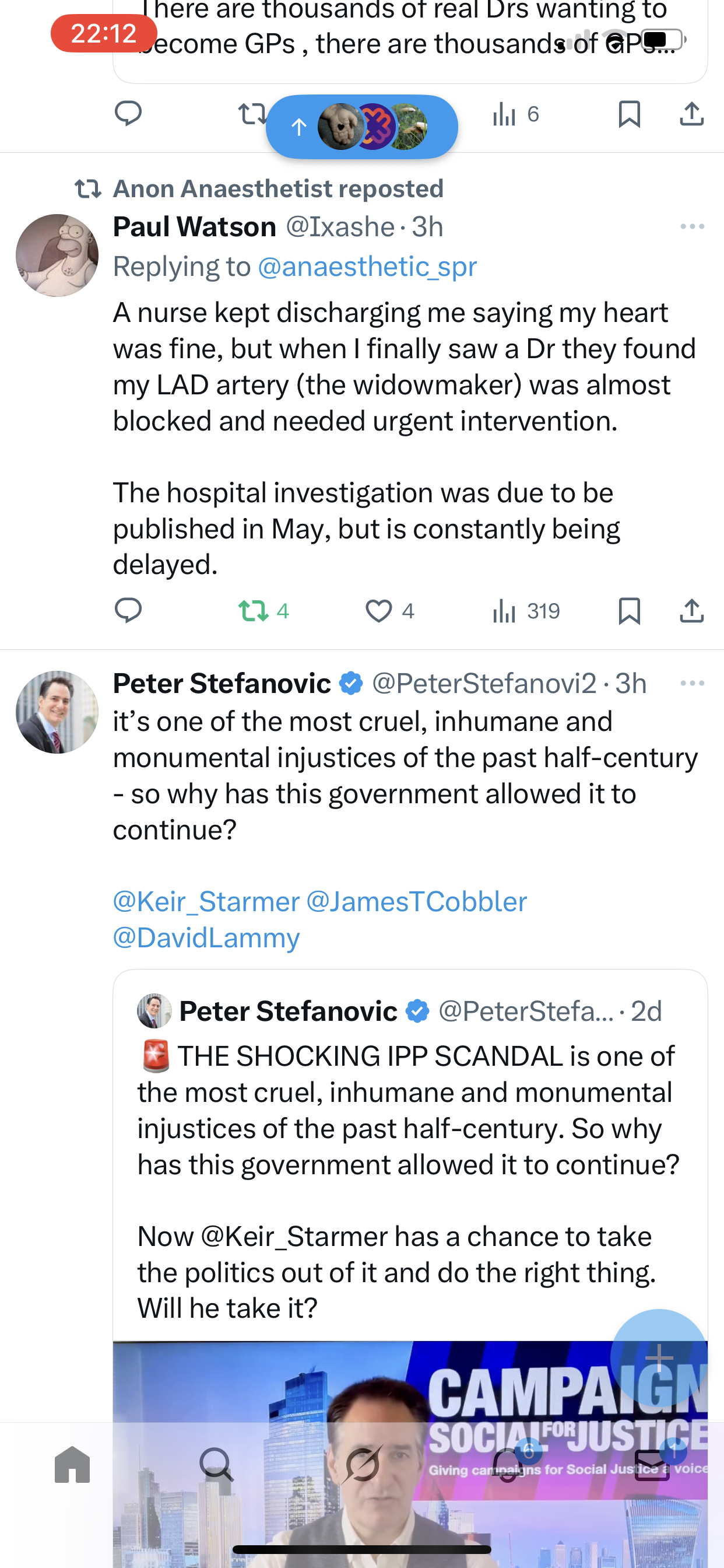
Task: Tap the new posts arrow pill
Action: [x=361, y=127]
